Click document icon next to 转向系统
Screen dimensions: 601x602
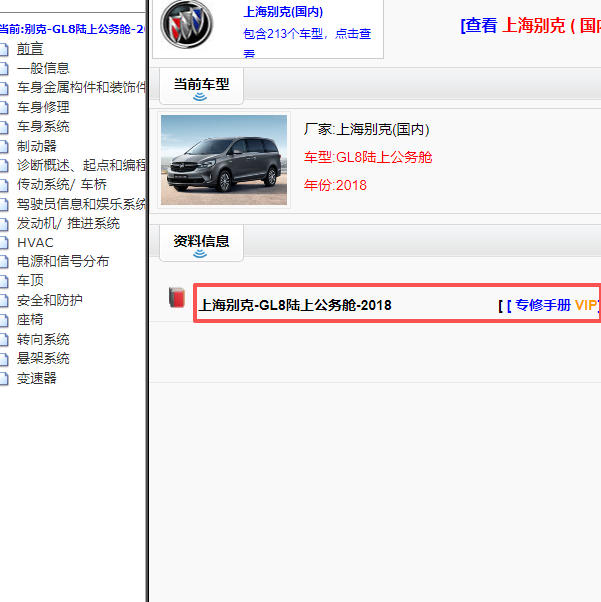[4, 340]
